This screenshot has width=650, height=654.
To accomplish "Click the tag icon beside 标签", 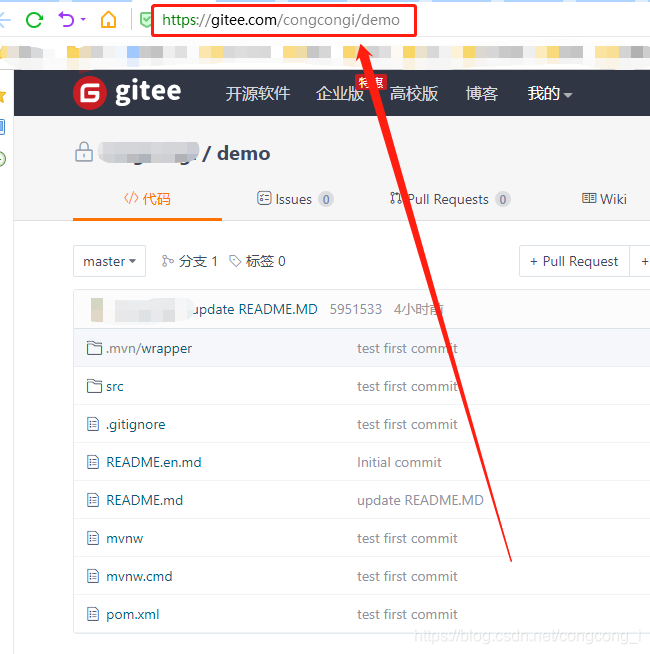I will pyautogui.click(x=235, y=261).
